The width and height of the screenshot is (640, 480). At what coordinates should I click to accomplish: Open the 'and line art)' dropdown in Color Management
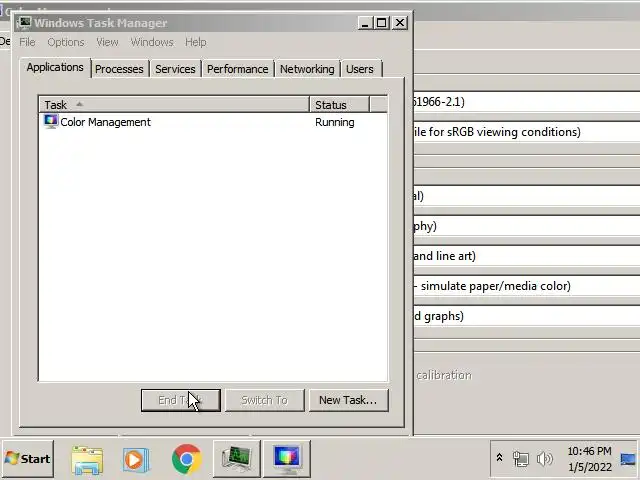point(527,256)
